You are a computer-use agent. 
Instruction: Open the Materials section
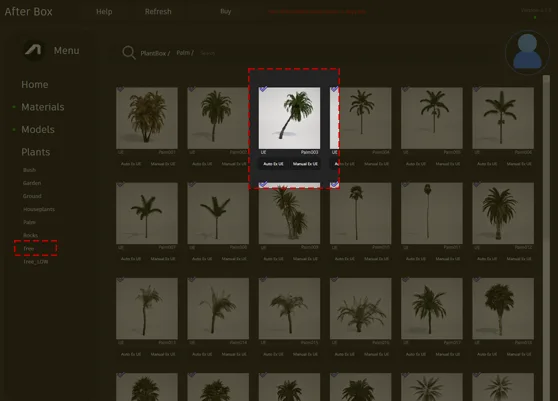(x=43, y=107)
